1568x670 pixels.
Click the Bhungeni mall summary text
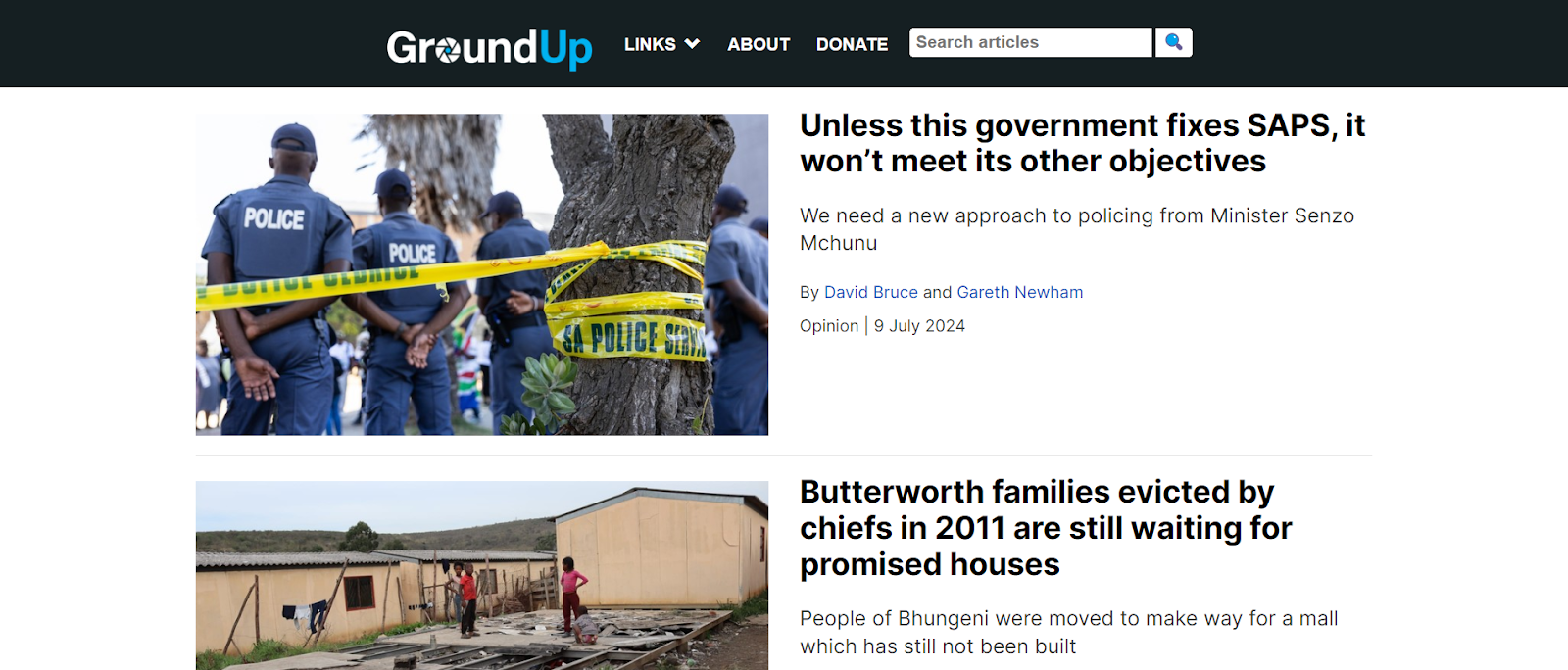coord(1068,633)
